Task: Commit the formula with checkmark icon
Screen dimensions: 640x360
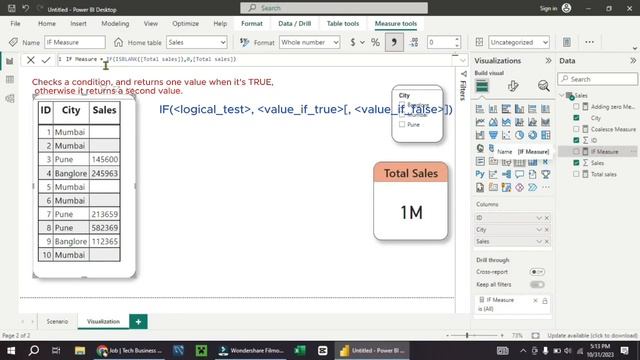Action: point(46,60)
